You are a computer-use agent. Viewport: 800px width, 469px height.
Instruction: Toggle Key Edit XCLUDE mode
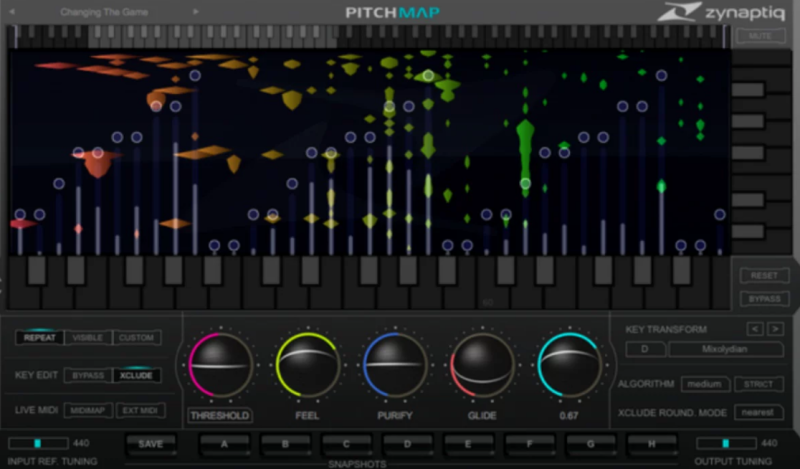pyautogui.click(x=136, y=376)
